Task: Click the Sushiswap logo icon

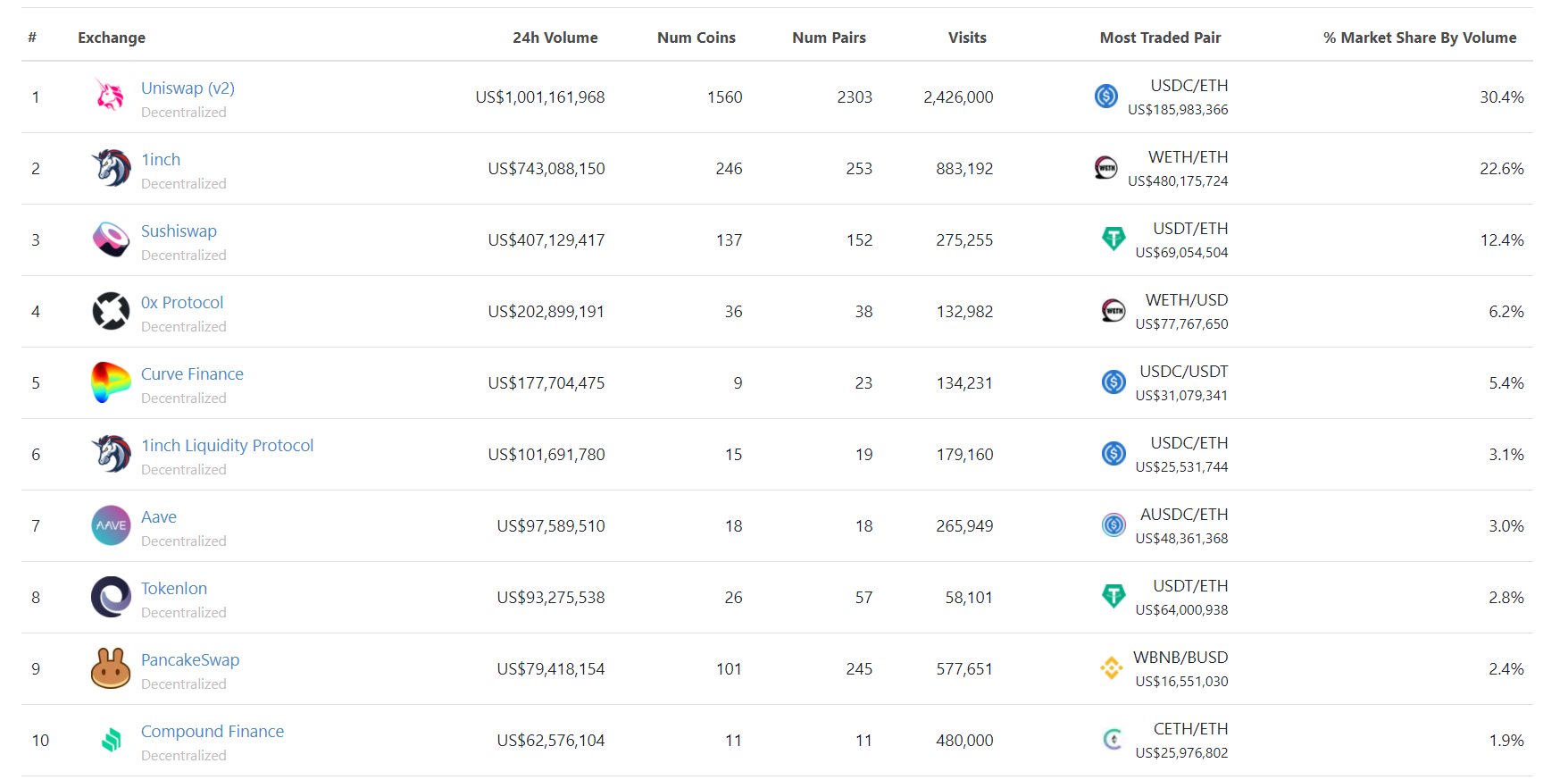Action: (x=111, y=239)
